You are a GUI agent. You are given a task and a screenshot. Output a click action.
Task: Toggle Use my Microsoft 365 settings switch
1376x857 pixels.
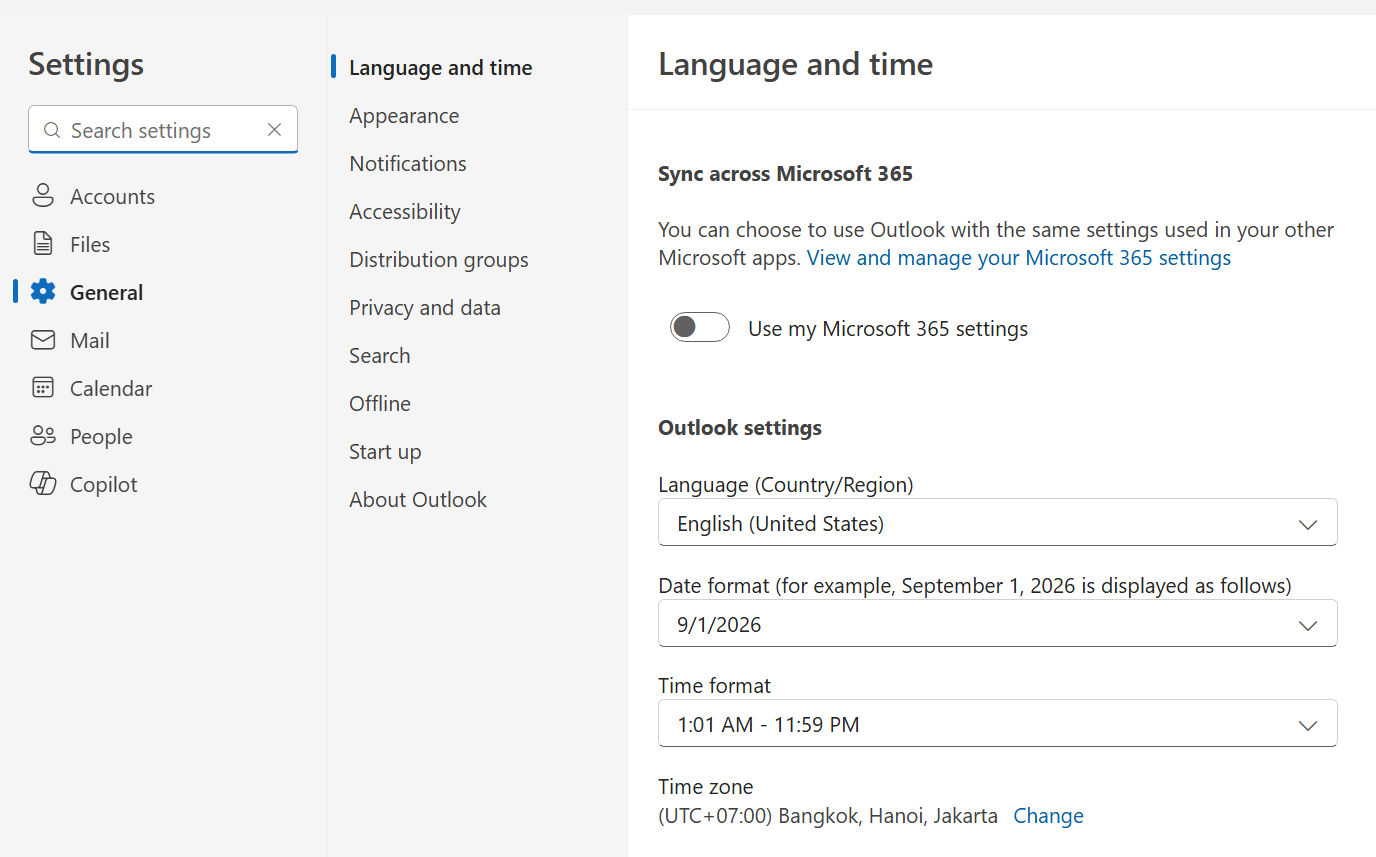(700, 328)
